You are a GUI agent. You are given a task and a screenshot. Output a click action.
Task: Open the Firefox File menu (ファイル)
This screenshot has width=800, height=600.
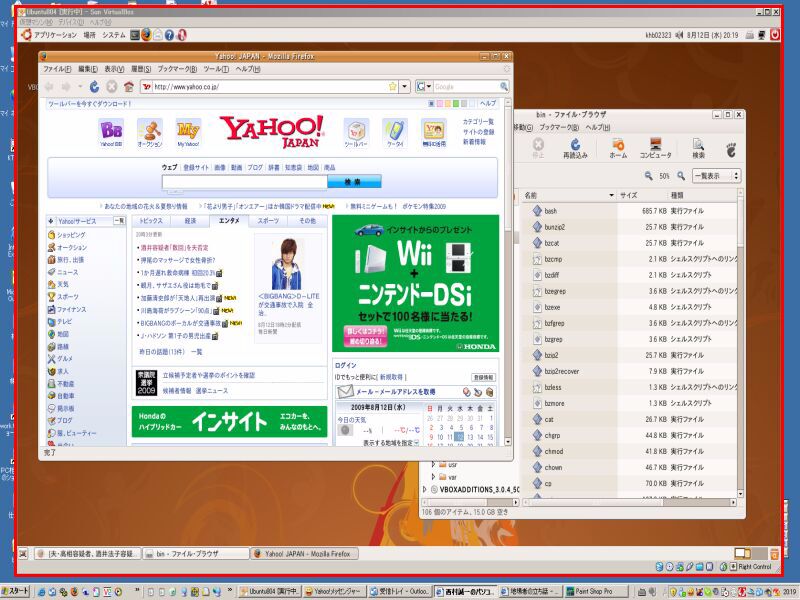click(x=57, y=69)
